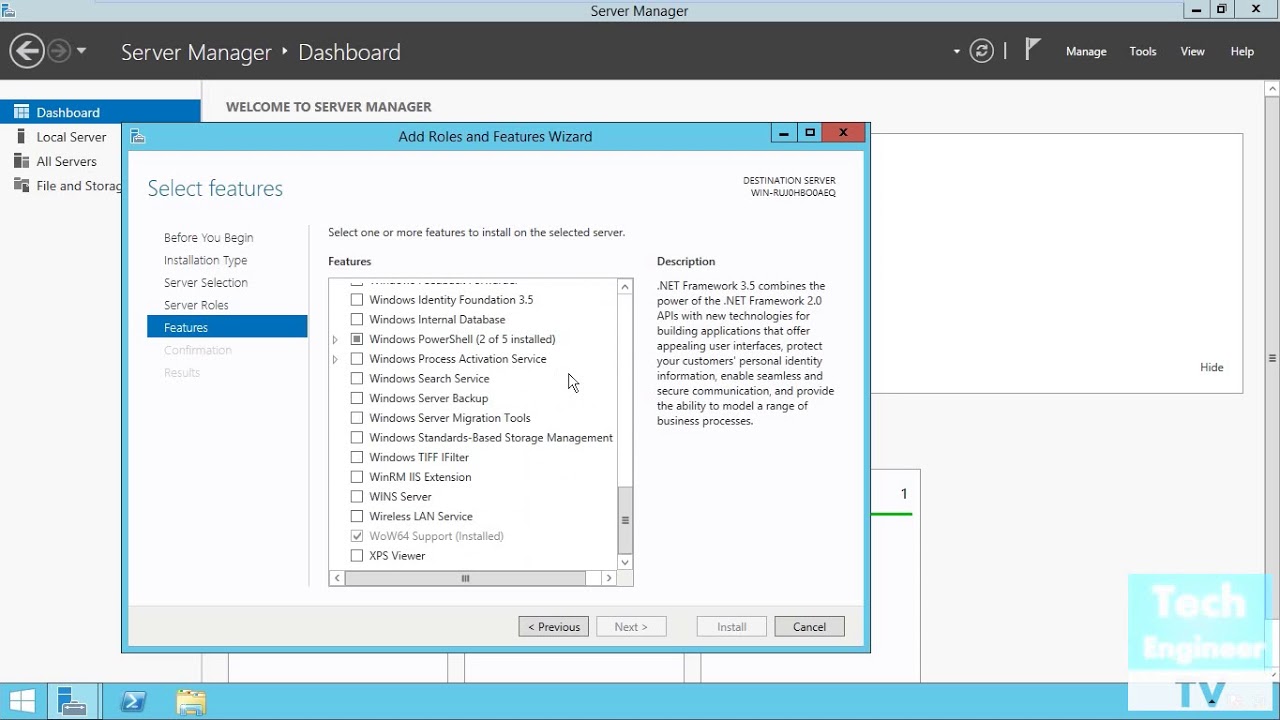Expand the Windows Process Activation Service node
The height and width of the screenshot is (720, 1280).
[336, 359]
